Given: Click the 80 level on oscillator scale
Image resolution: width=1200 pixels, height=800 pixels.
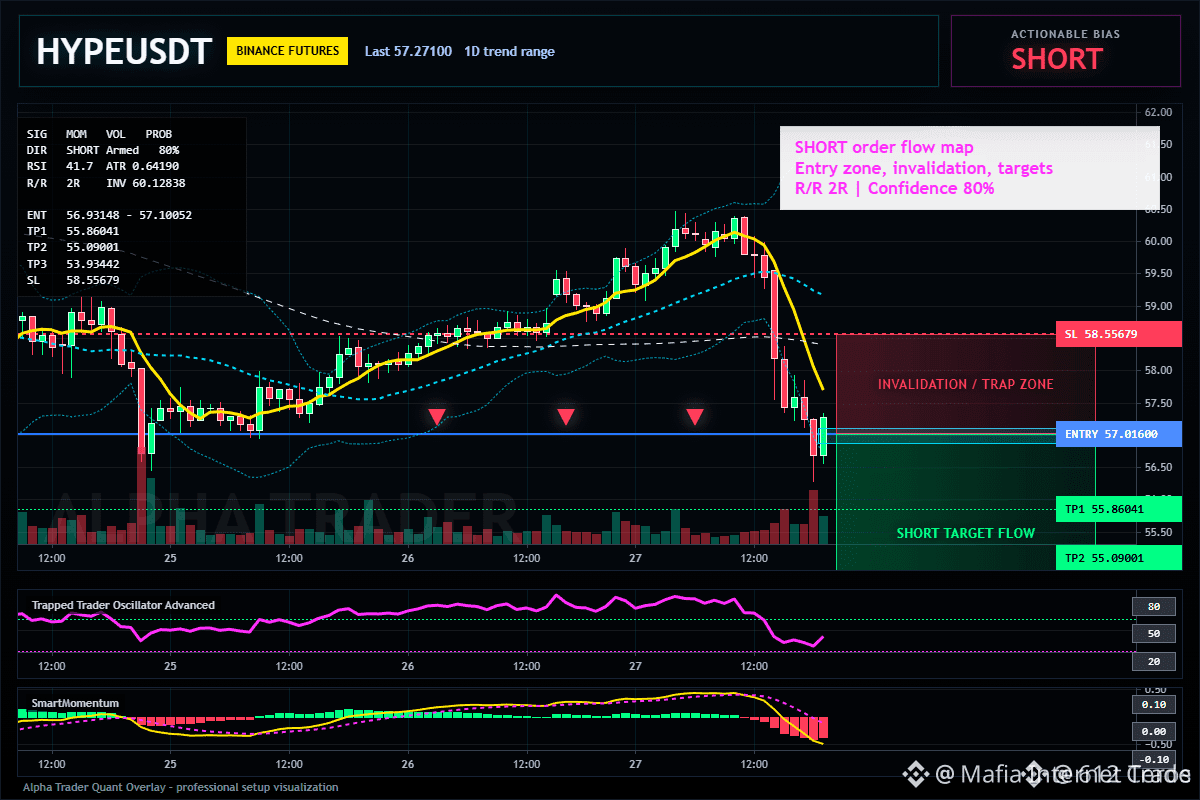Looking at the screenshot, I should point(1153,606).
